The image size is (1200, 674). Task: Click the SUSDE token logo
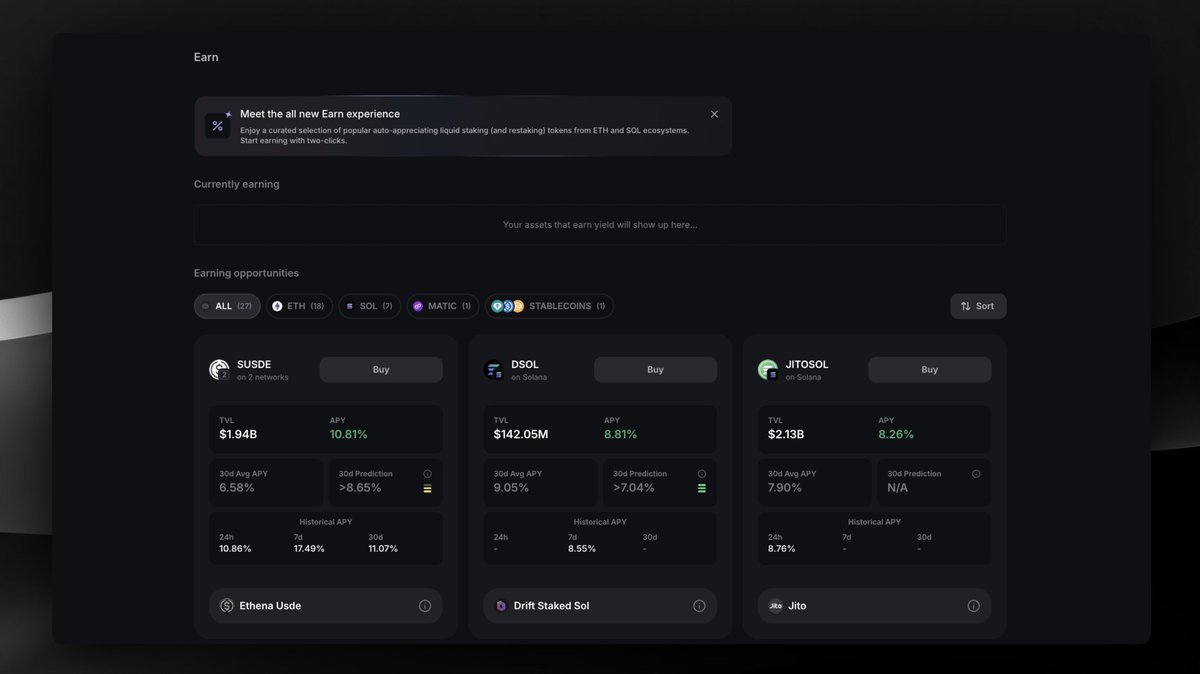click(219, 370)
